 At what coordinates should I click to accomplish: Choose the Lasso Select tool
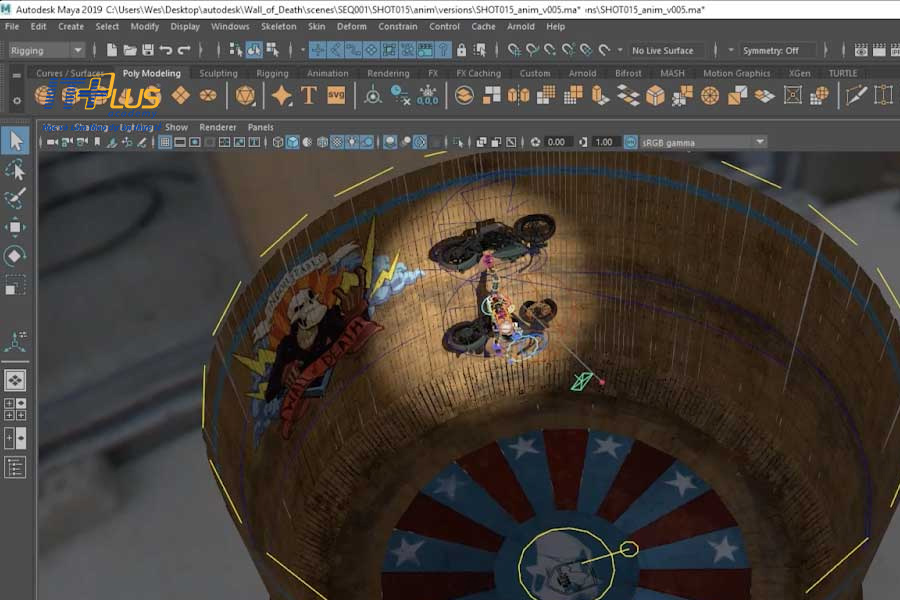point(15,170)
